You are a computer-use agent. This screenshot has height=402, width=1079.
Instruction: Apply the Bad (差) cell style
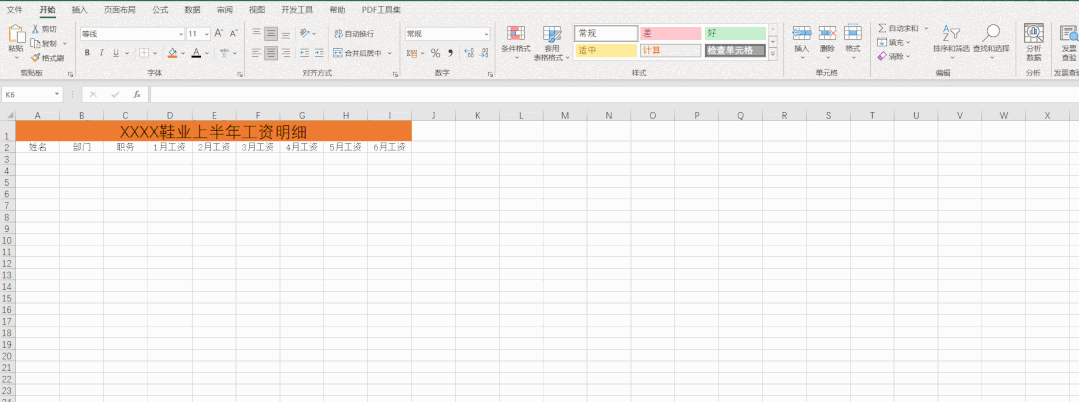(x=670, y=33)
